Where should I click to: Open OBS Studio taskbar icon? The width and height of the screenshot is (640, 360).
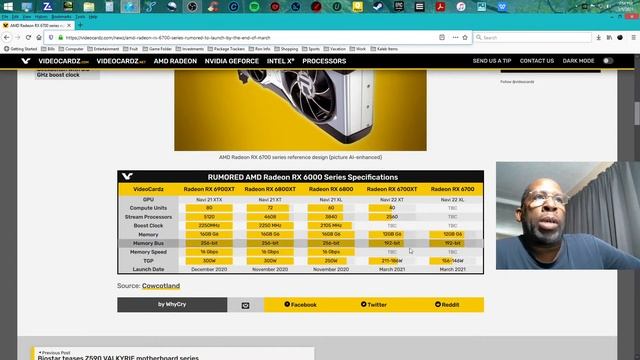[192, 7]
